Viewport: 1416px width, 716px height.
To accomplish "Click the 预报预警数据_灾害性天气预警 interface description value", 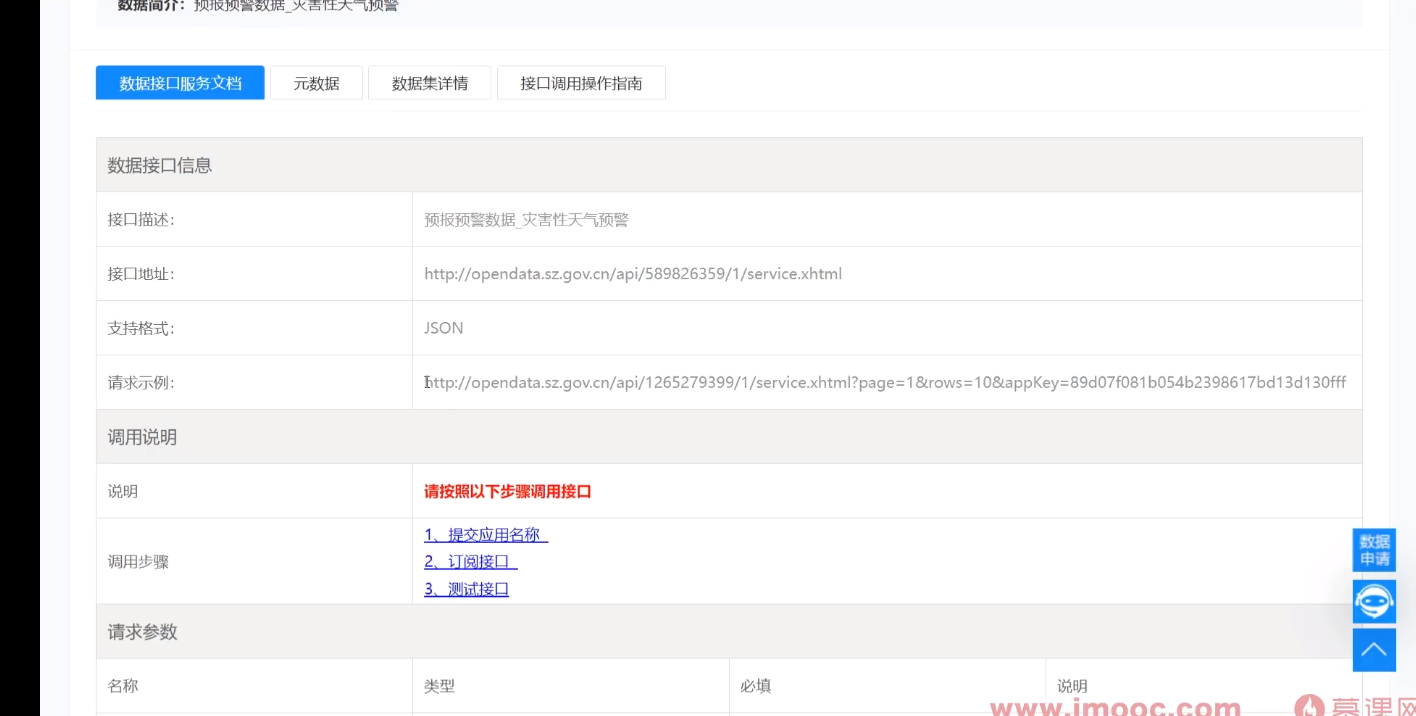I will (526, 220).
